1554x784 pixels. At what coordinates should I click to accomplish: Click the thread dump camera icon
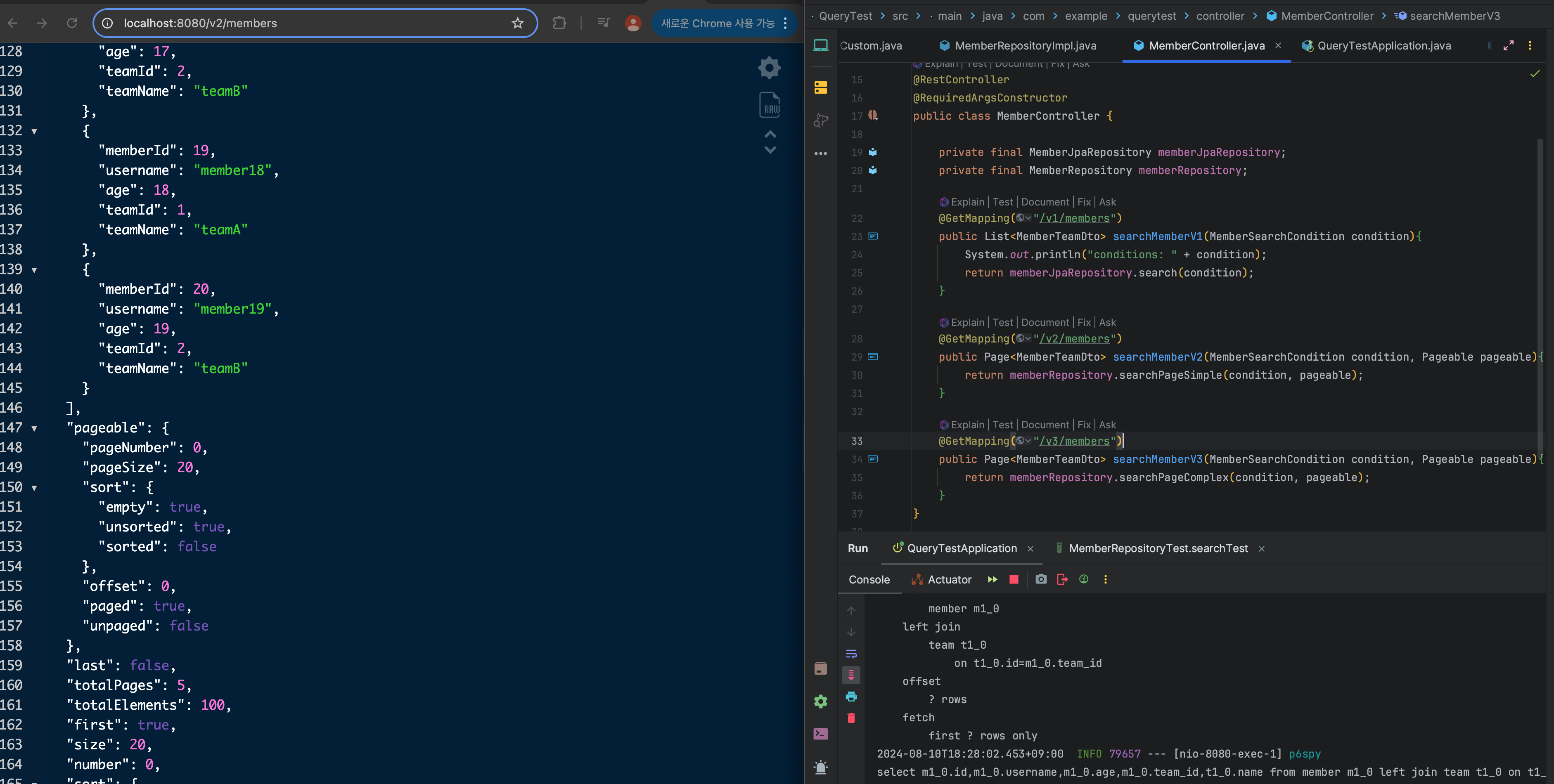point(1041,580)
